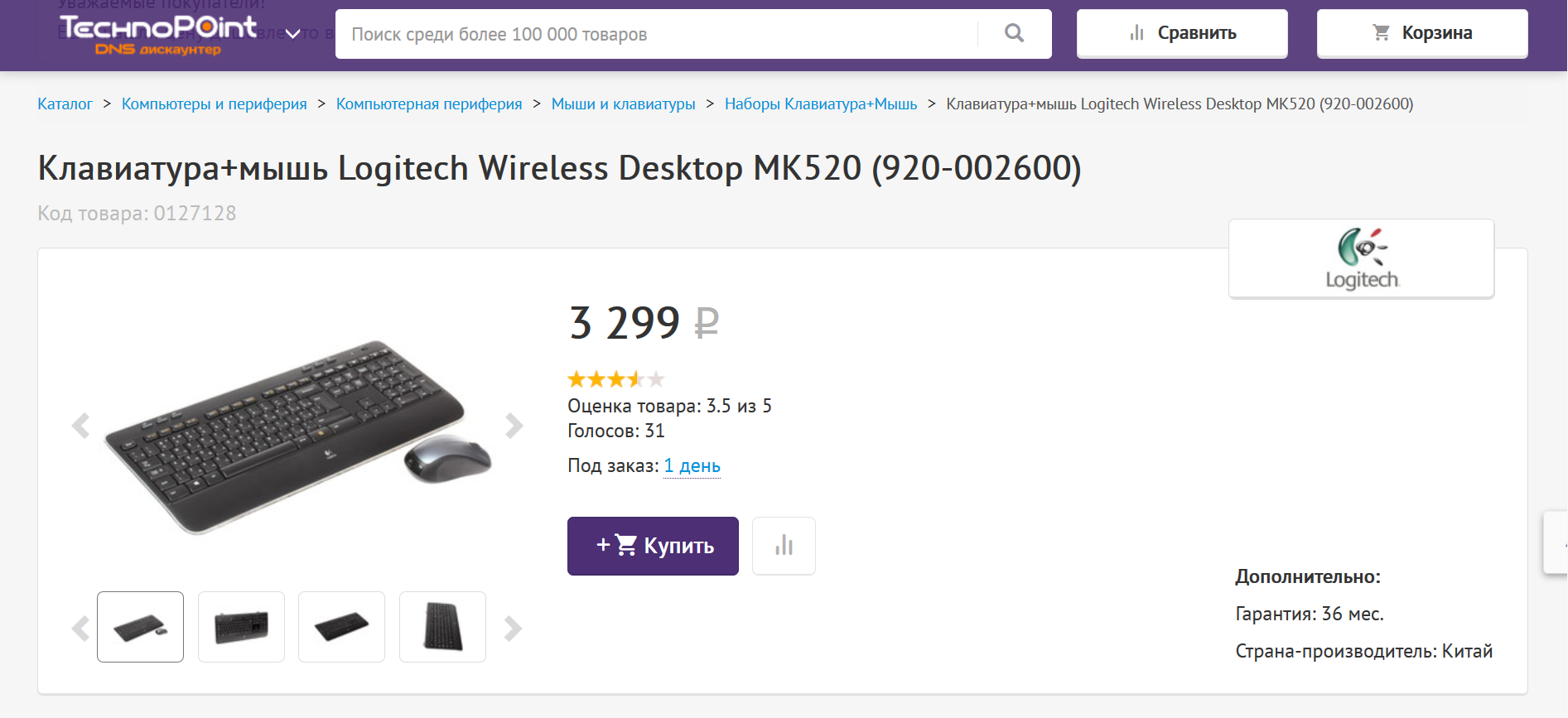
Task: Click the search magnifier icon
Action: coord(1014,34)
